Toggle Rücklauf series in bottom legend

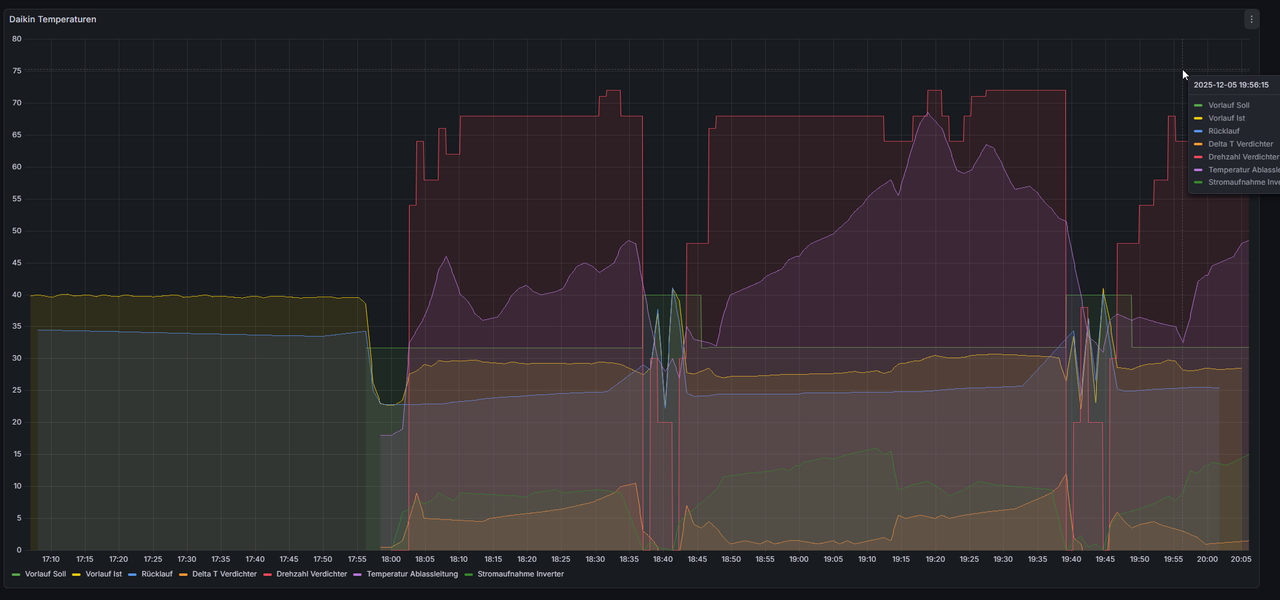pyautogui.click(x=157, y=574)
